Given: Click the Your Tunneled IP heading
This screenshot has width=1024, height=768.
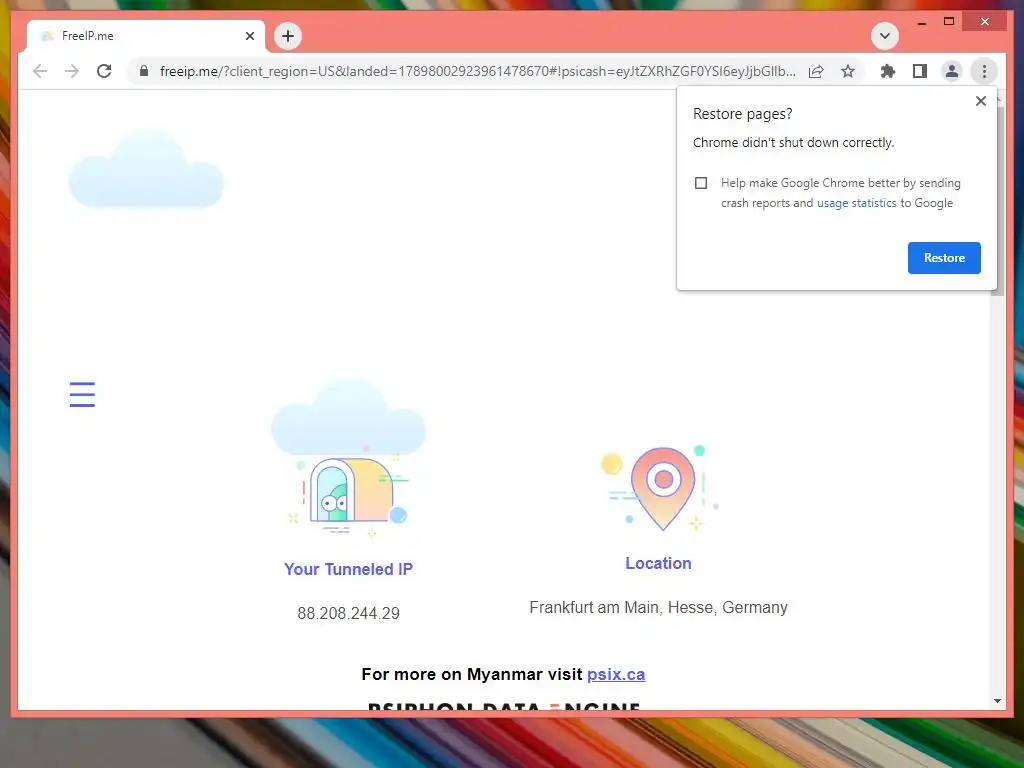Looking at the screenshot, I should point(348,569).
